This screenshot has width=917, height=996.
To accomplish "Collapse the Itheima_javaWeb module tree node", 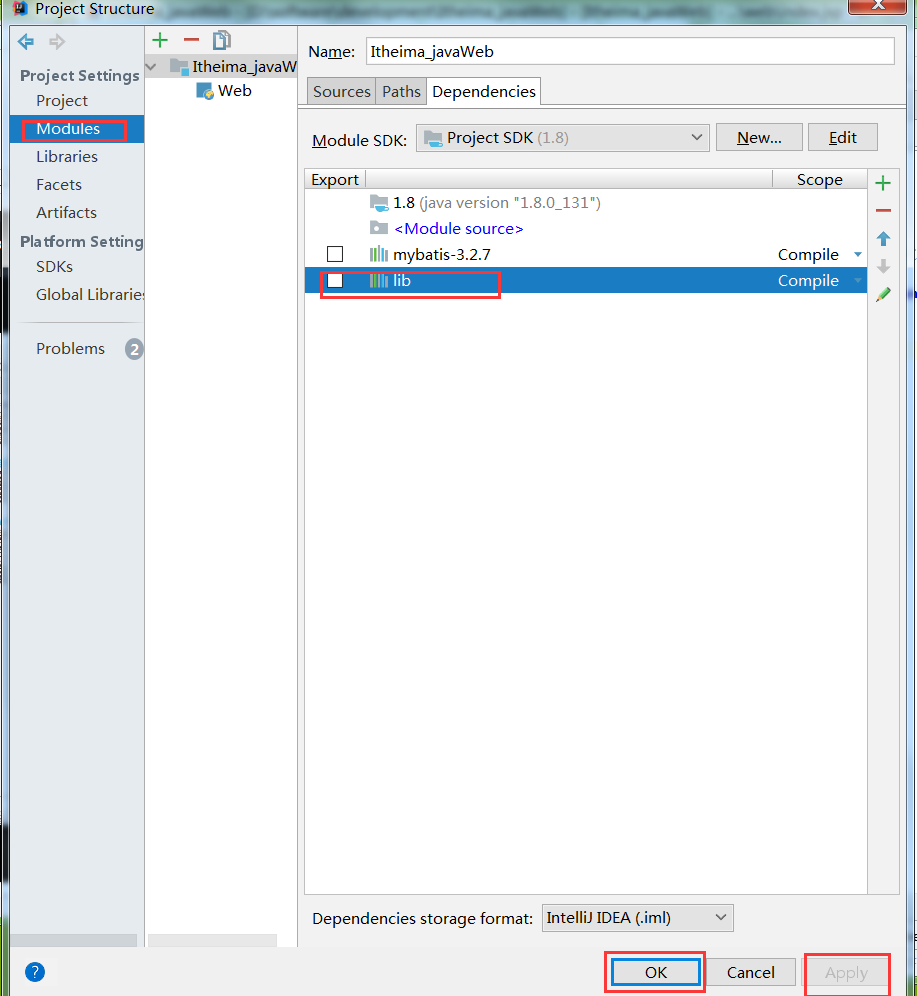I will coord(151,66).
